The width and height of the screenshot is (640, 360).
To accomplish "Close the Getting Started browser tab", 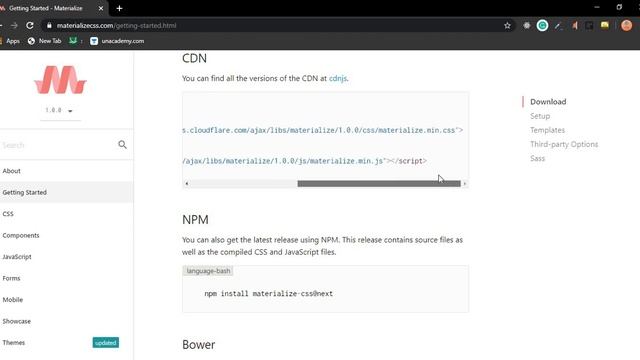I will coord(101,8).
